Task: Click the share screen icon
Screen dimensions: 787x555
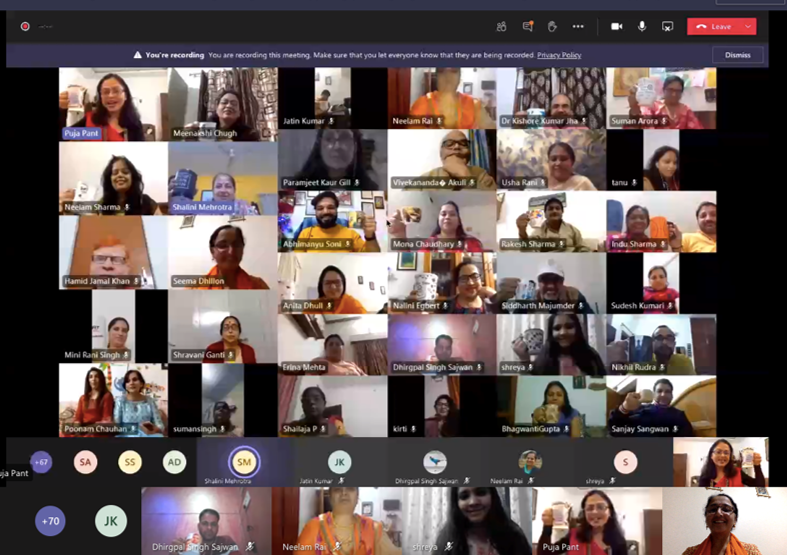Action: click(667, 27)
